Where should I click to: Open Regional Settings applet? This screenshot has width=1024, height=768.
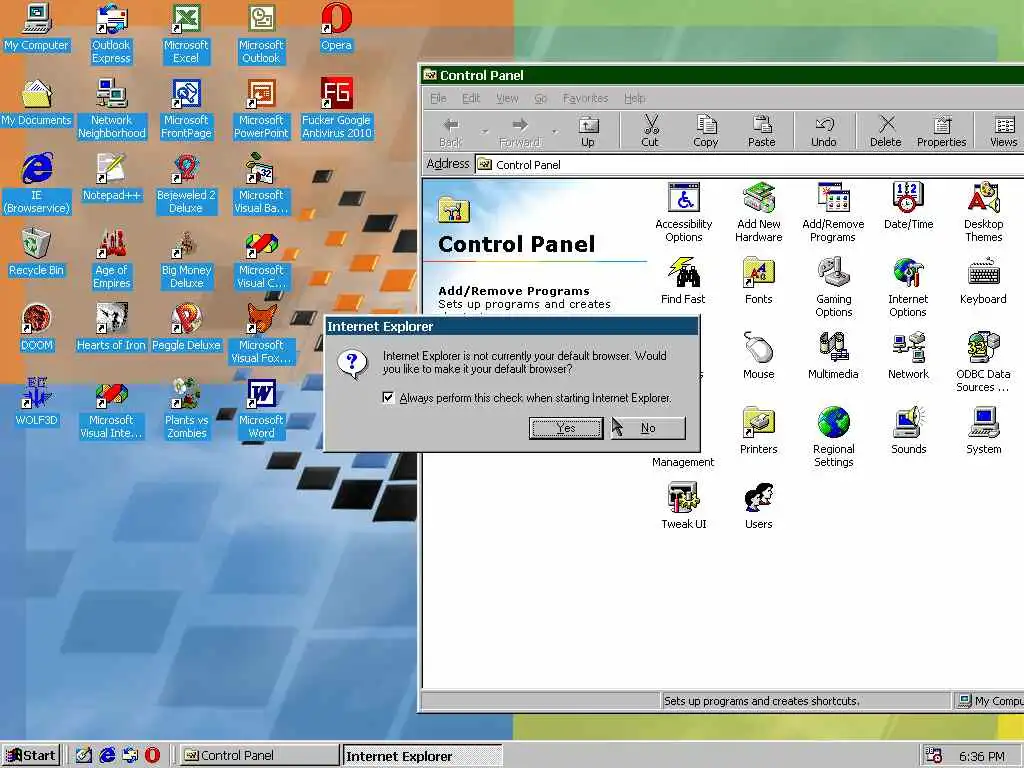pyautogui.click(x=833, y=438)
